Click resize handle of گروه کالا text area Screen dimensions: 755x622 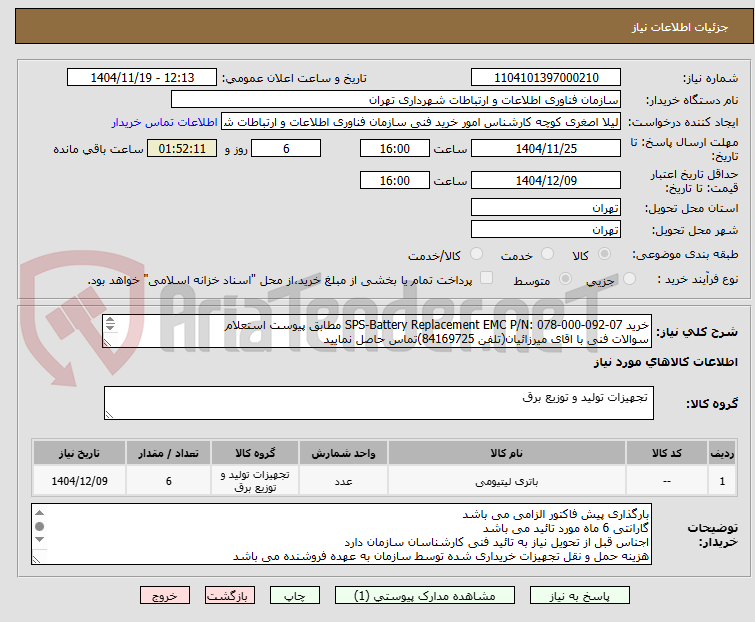pos(109,415)
